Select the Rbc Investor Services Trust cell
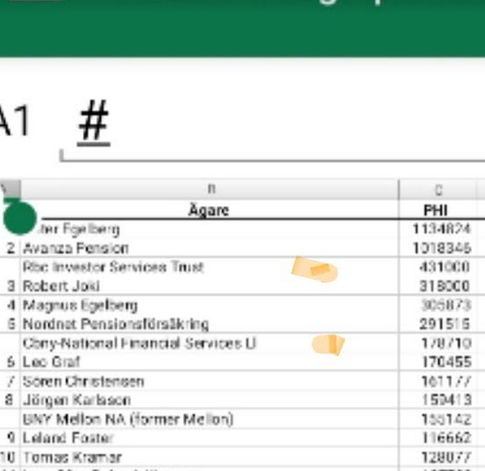Viewport: 485px width, 471px height. point(210,267)
